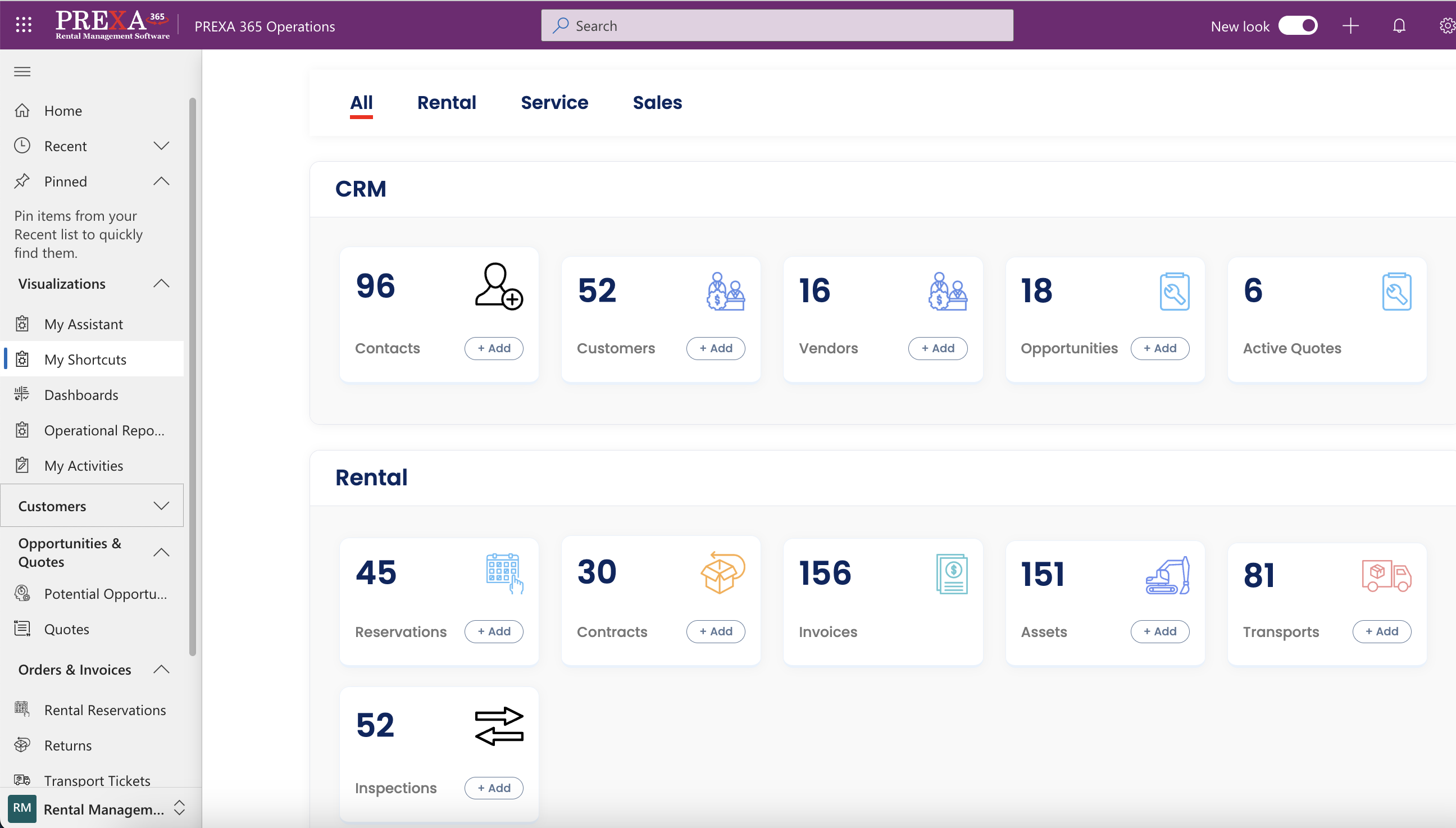
Task: Click the Transports truck icon
Action: tap(1385, 576)
